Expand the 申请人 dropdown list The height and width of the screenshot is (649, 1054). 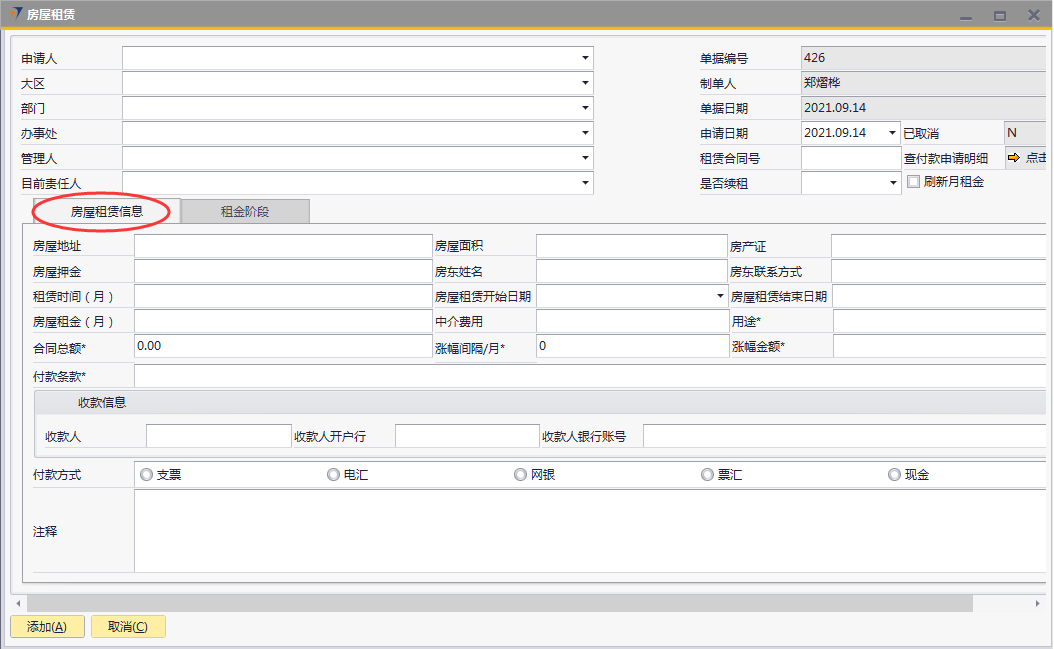coord(585,59)
